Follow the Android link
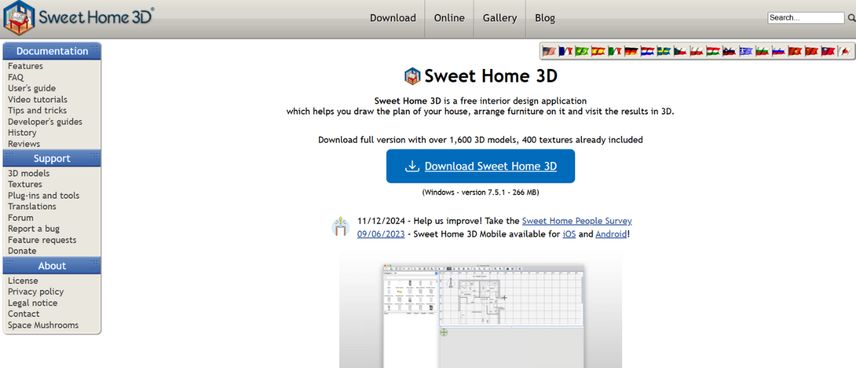Viewport: 856px width, 368px height. click(611, 234)
